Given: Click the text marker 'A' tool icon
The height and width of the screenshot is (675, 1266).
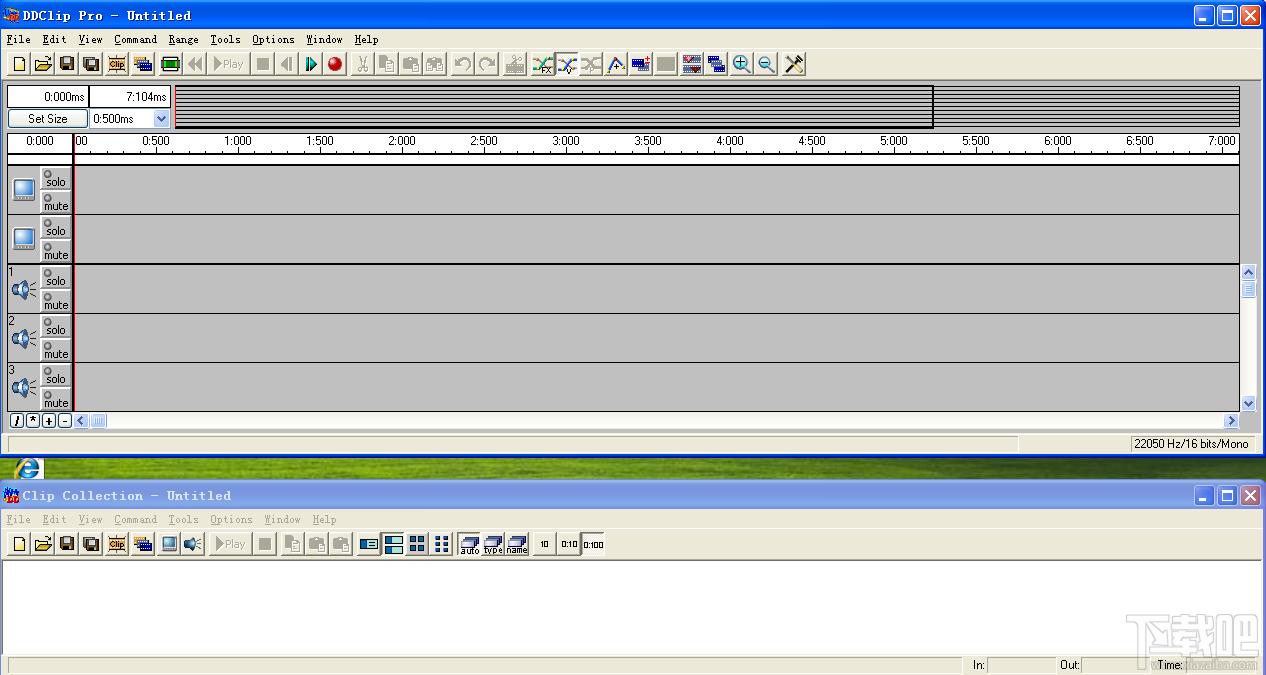Looking at the screenshot, I should click(616, 64).
